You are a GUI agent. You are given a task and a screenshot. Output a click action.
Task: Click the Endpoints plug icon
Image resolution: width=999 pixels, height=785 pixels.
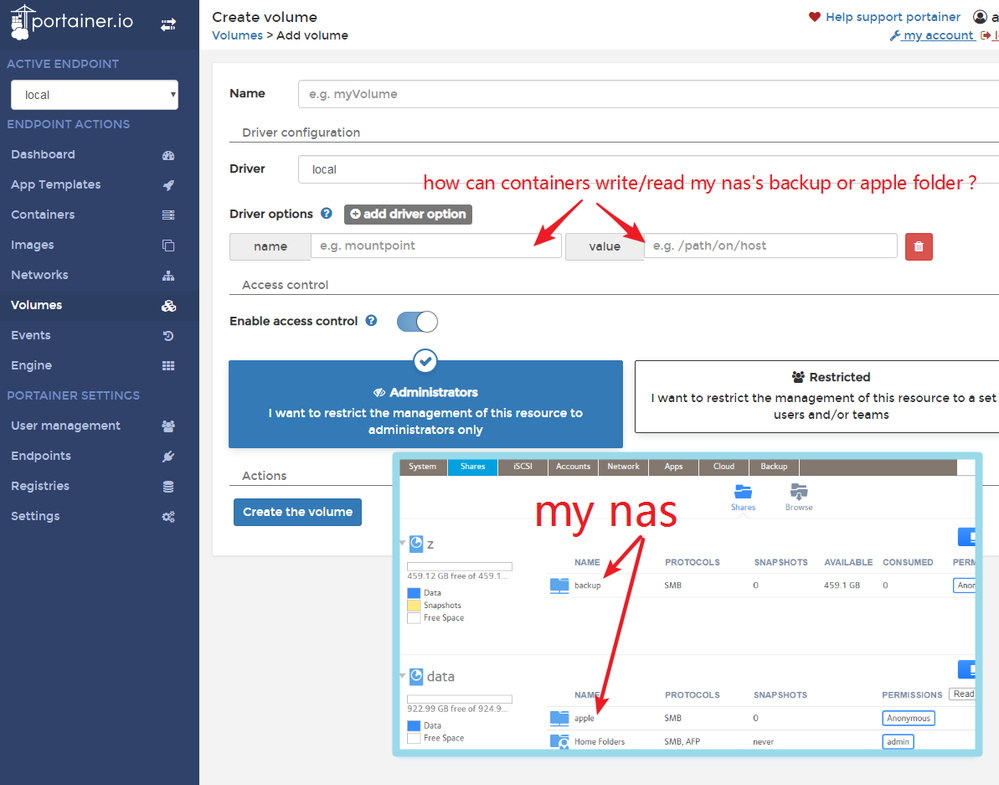[168, 456]
